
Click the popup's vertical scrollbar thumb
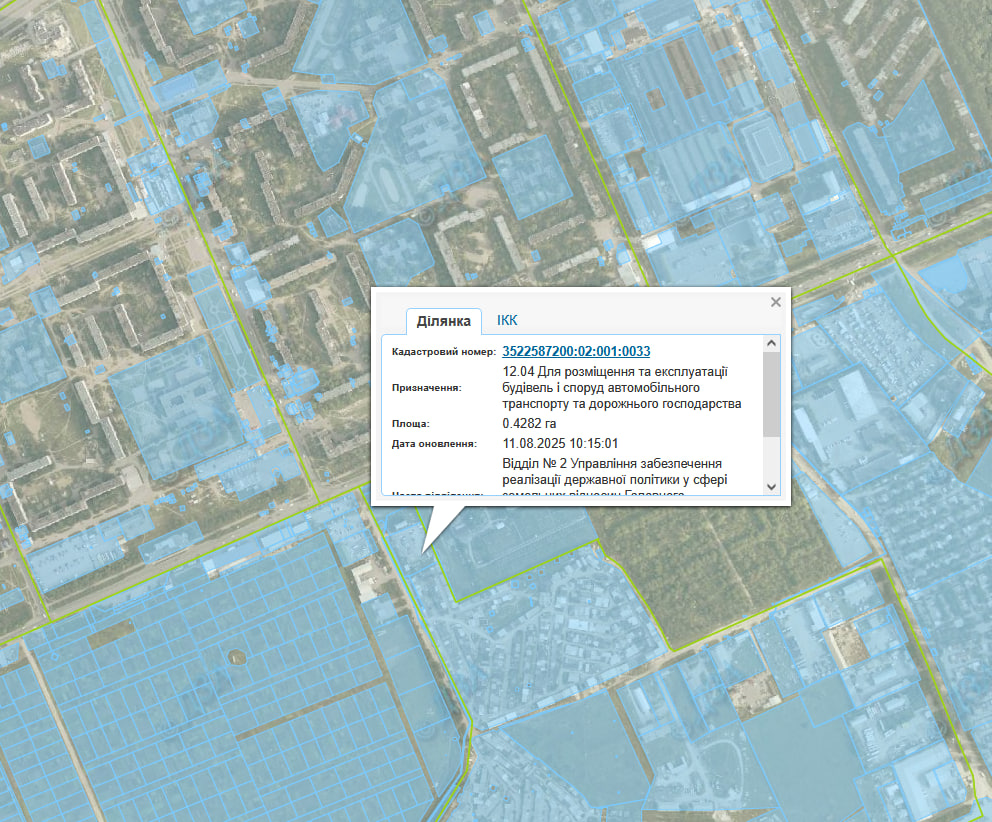[x=771, y=392]
